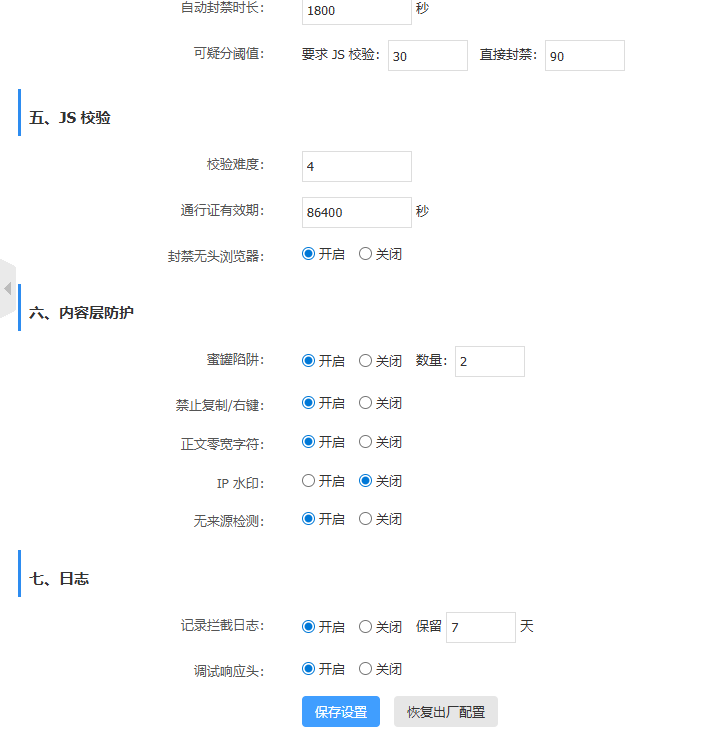
Task: Turn off 调试响应头 关闭
Action: 365,668
